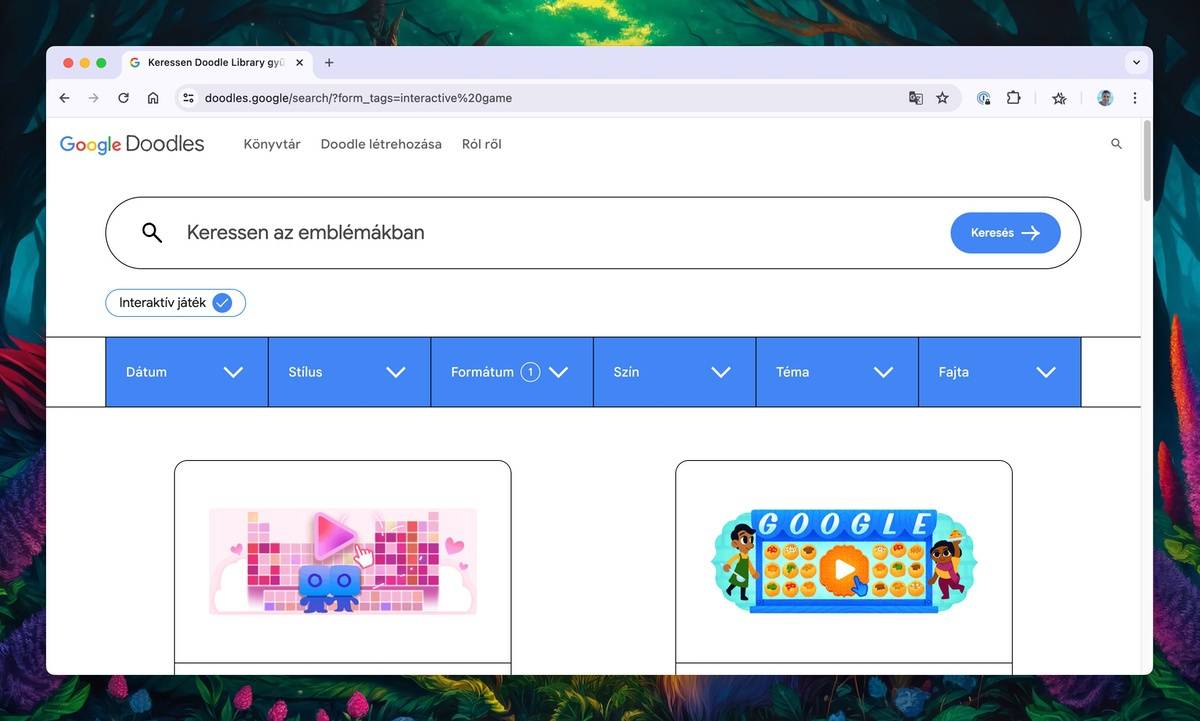Remove the Interaktív játék filter chip
Image resolution: width=1200 pixels, height=721 pixels.
[x=175, y=303]
